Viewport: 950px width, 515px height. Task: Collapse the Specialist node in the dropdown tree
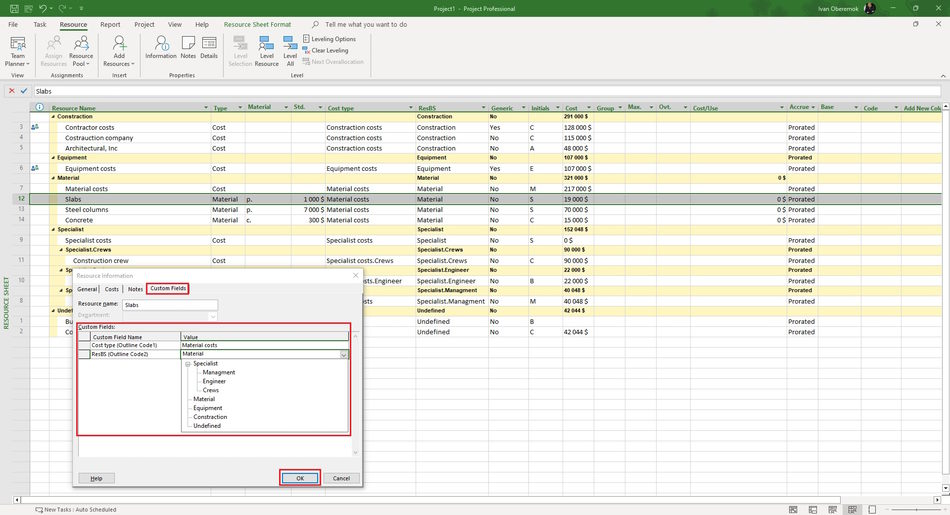pyautogui.click(x=188, y=364)
